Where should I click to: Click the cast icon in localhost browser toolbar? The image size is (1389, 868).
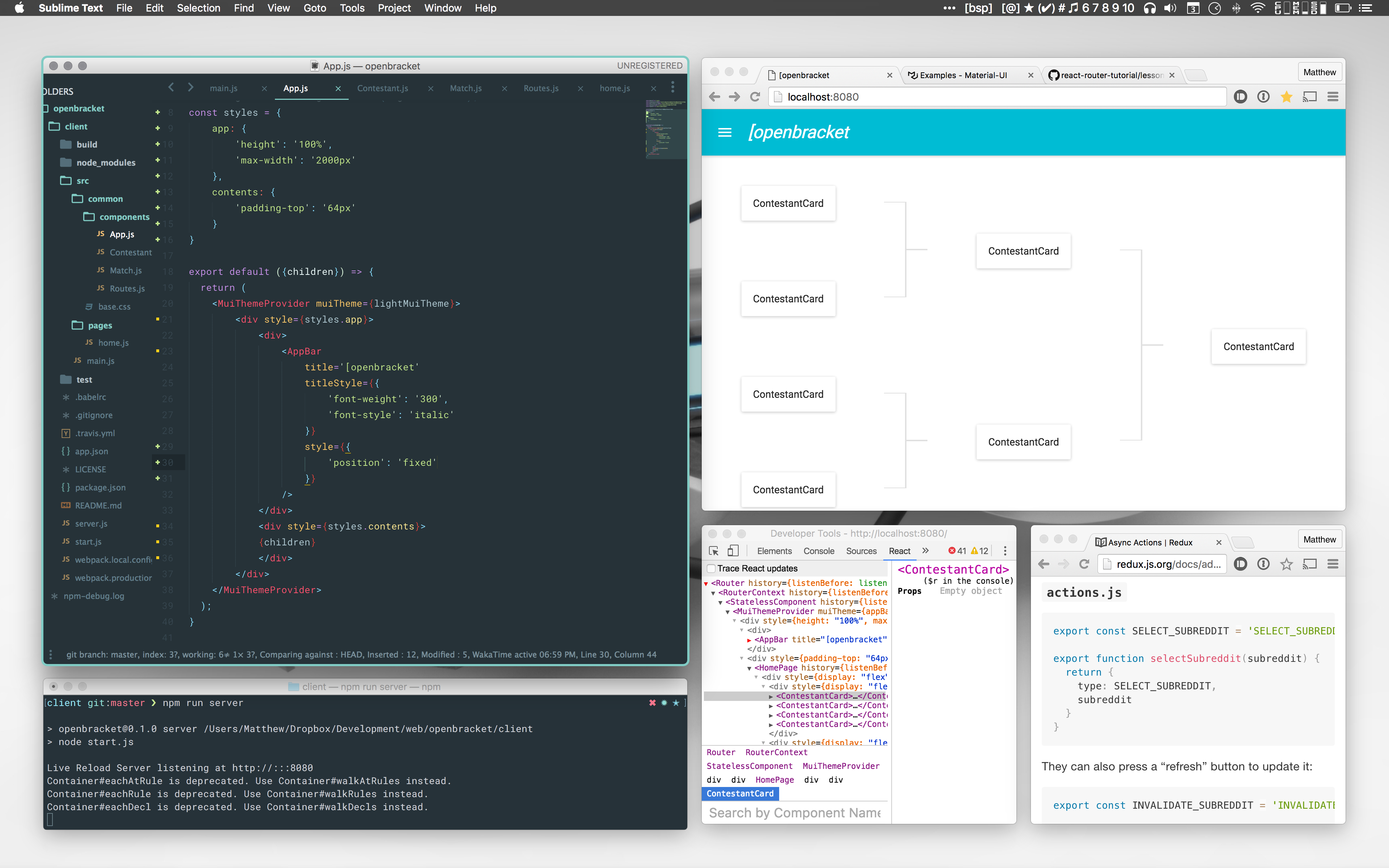1309,97
